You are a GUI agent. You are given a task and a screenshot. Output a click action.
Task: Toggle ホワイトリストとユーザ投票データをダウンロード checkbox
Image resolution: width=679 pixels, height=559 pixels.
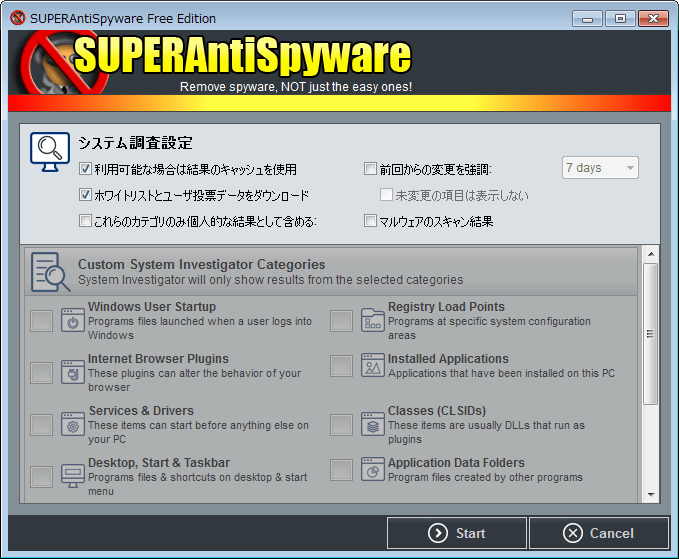tap(85, 194)
